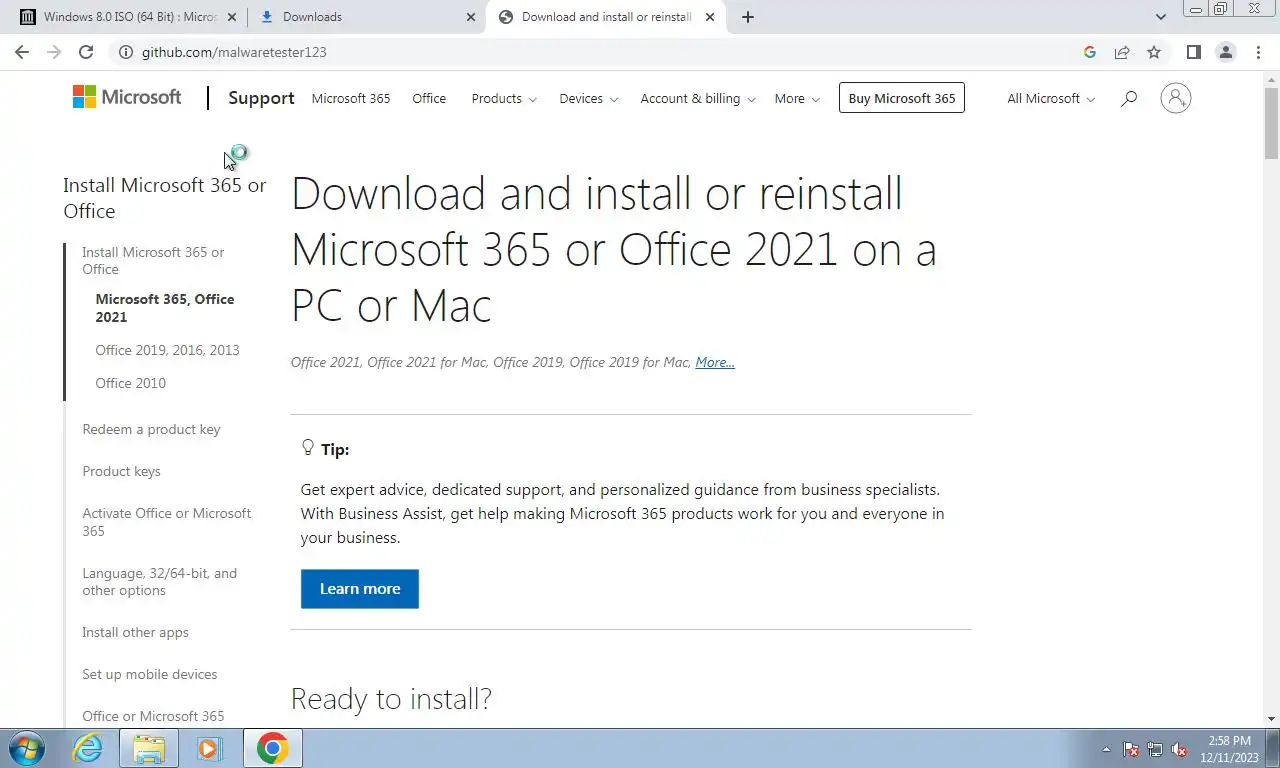Click the muted volume tray icon
This screenshot has height=768, width=1280.
1179,749
